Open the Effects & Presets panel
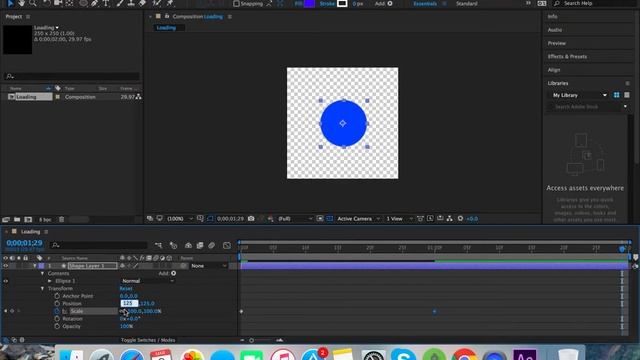 (x=567, y=56)
